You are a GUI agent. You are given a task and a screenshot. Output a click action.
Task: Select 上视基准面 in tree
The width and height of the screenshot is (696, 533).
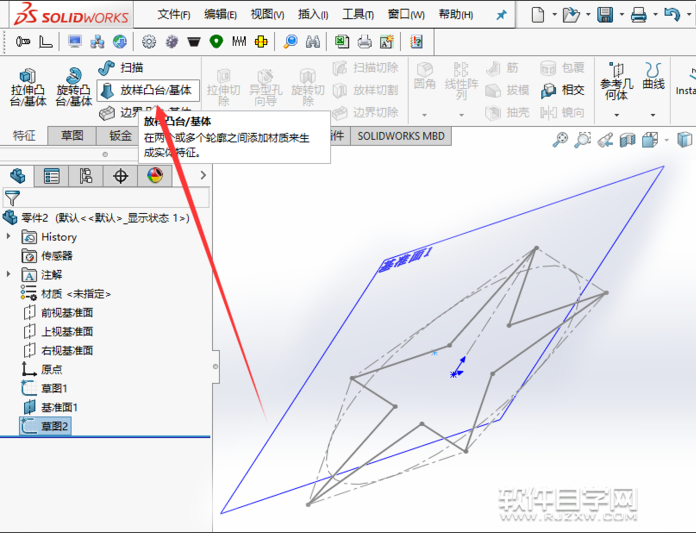(58, 332)
